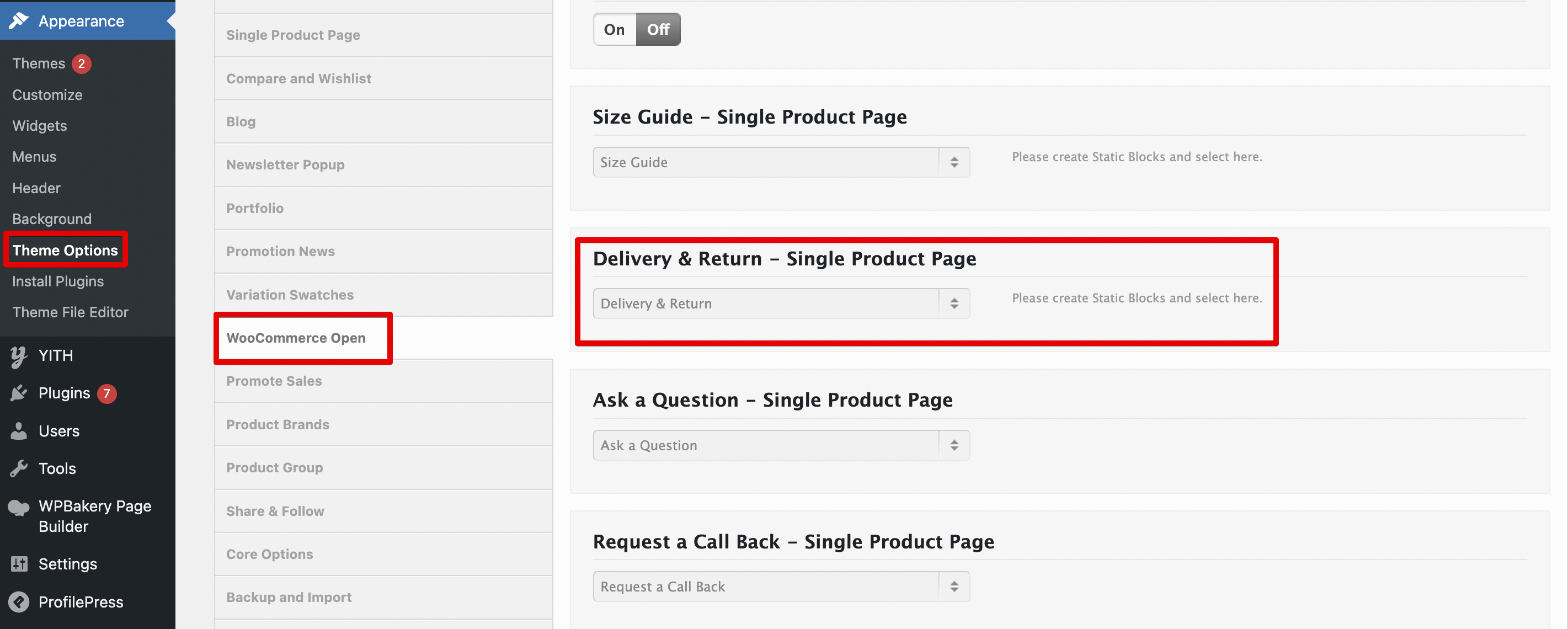Open the Promotion News tab
Image resolution: width=1568 pixels, height=629 pixels.
tap(383, 252)
